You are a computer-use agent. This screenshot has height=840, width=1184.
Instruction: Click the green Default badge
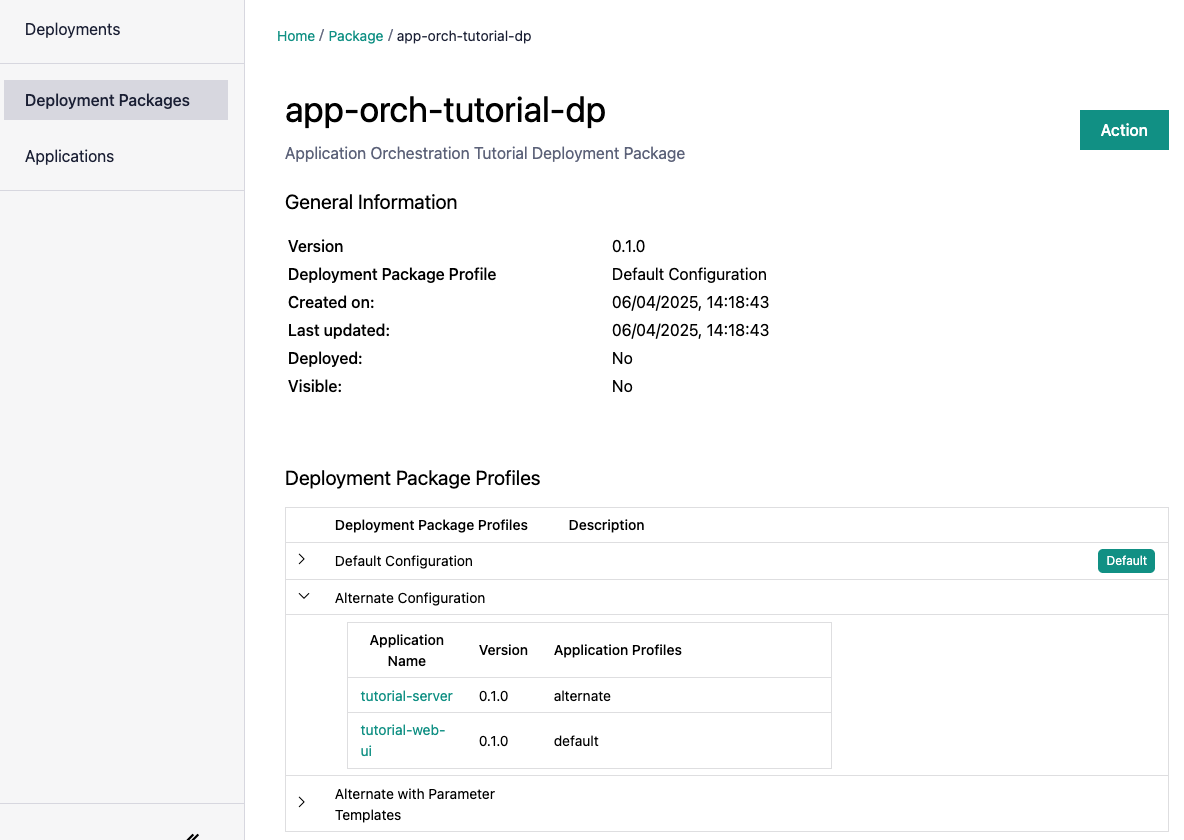click(1125, 561)
